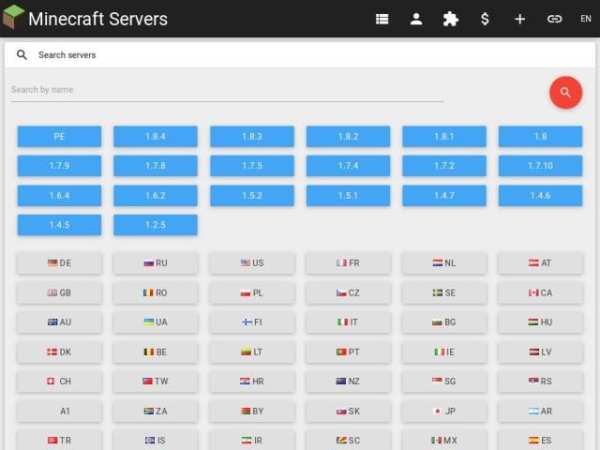Click the dollar sign icon
The image size is (600, 450).
click(x=485, y=19)
